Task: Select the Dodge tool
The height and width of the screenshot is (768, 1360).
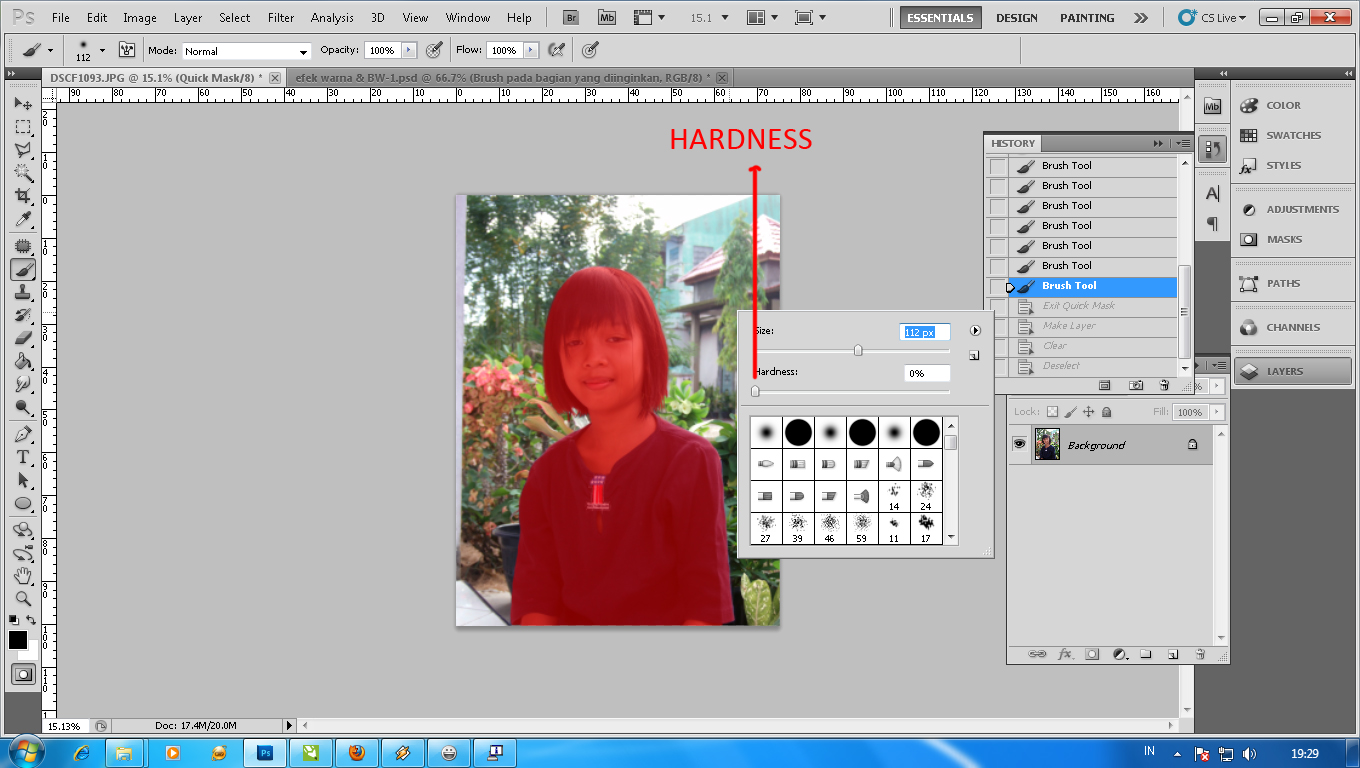Action: (x=23, y=407)
